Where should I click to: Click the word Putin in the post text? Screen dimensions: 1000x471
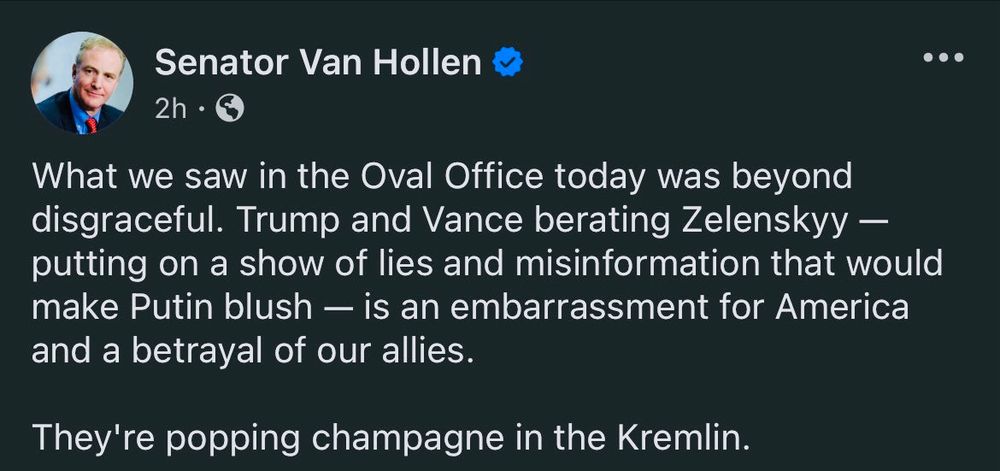[x=170, y=308]
